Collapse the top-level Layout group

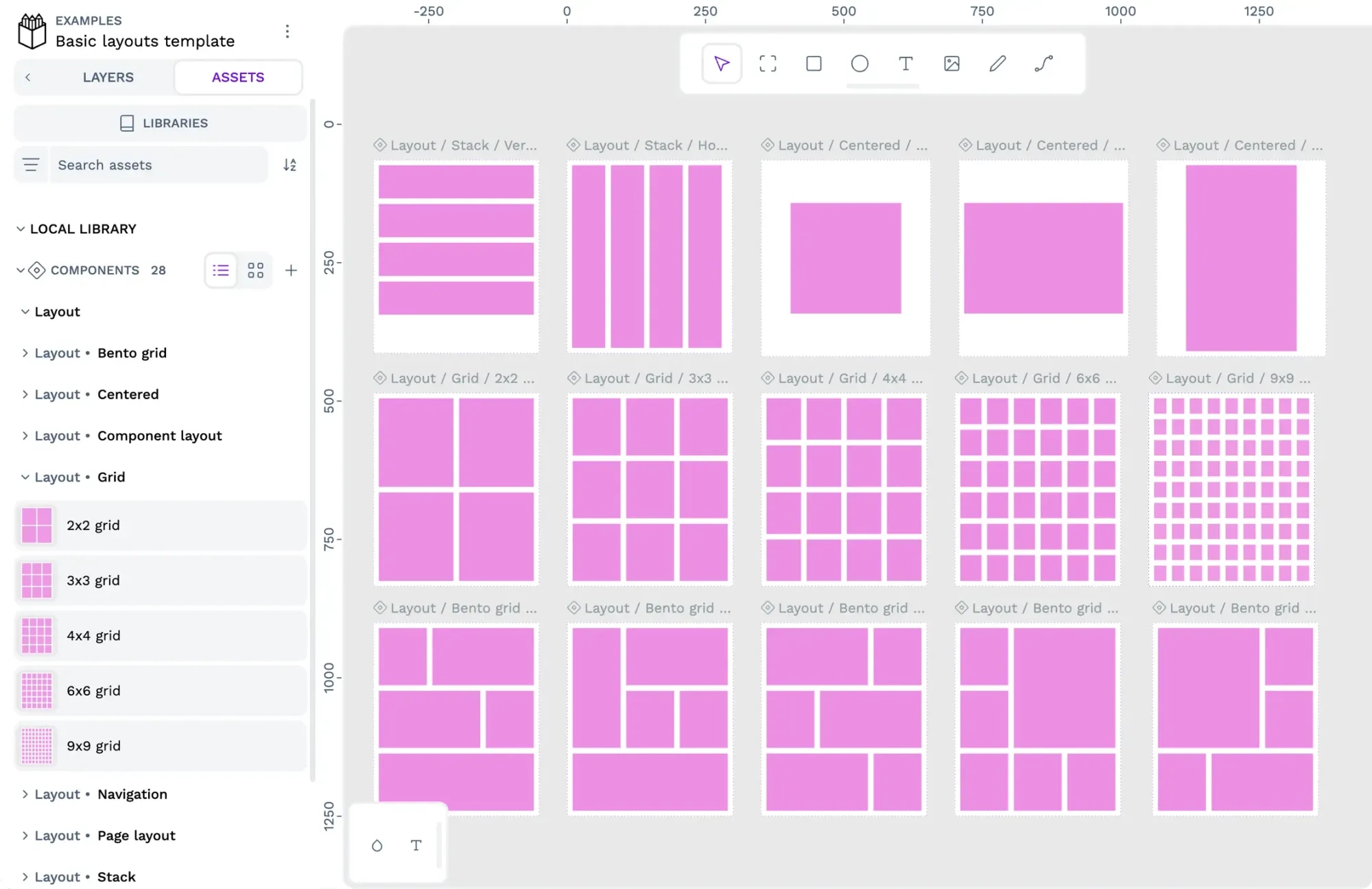click(x=25, y=311)
